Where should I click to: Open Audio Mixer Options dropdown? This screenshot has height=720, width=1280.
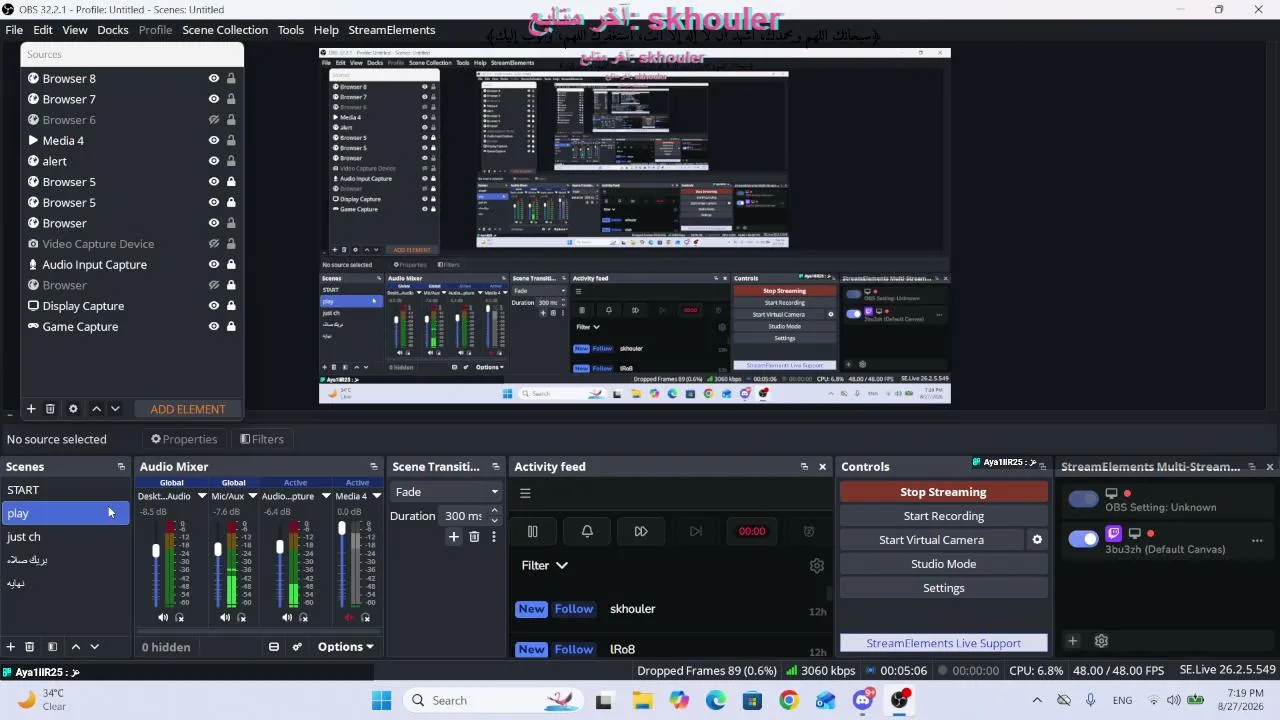point(345,647)
